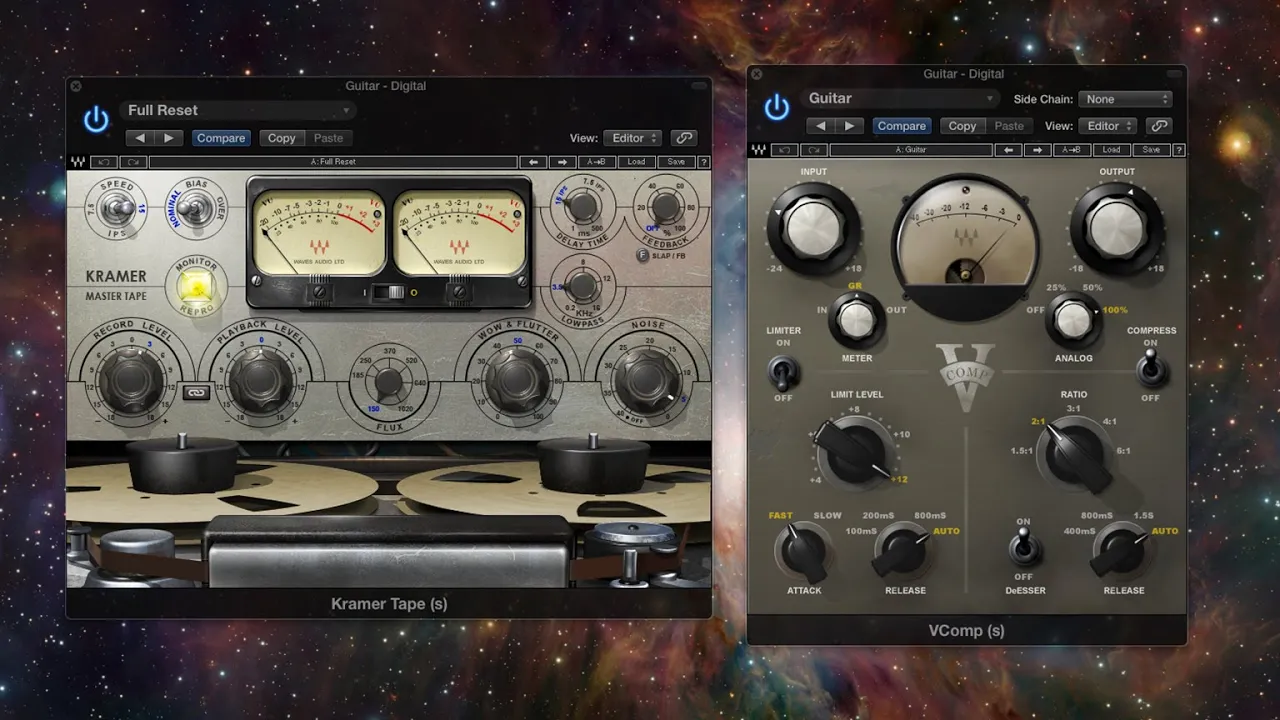Open A: Full Reset setup menu bar

pyautogui.click(x=333, y=162)
